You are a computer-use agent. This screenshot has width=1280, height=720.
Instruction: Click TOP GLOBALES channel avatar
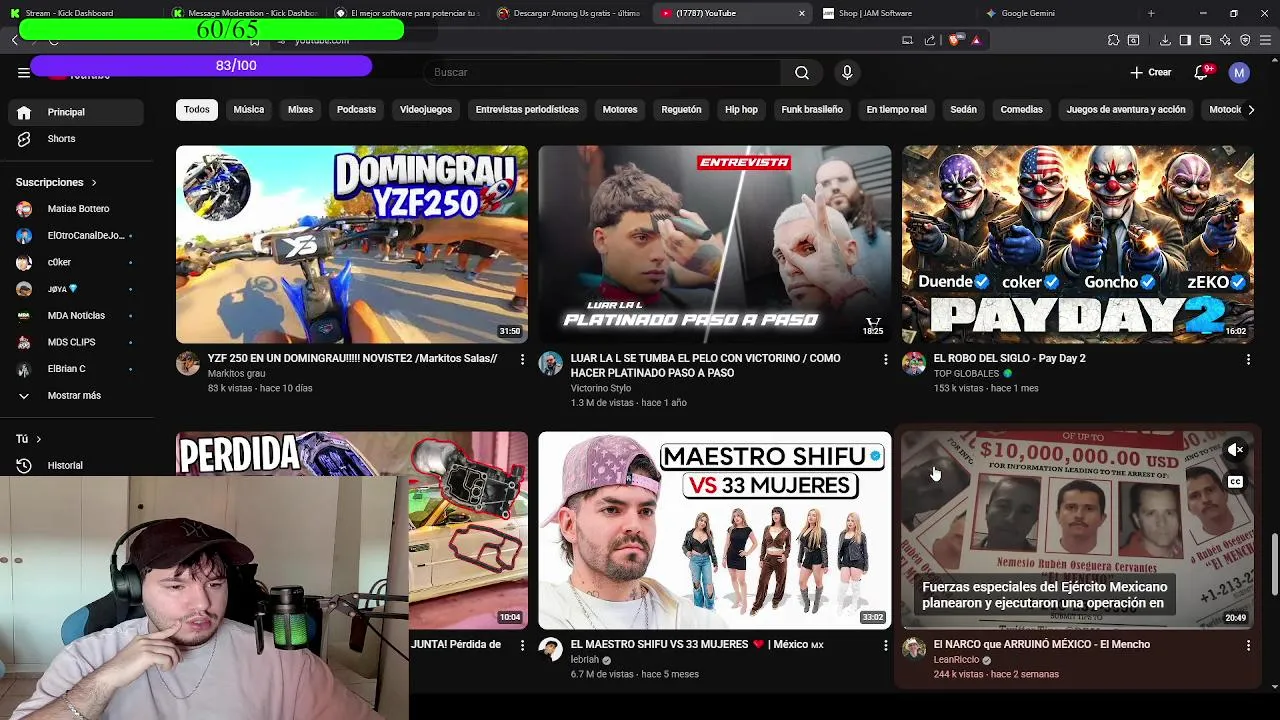914,363
